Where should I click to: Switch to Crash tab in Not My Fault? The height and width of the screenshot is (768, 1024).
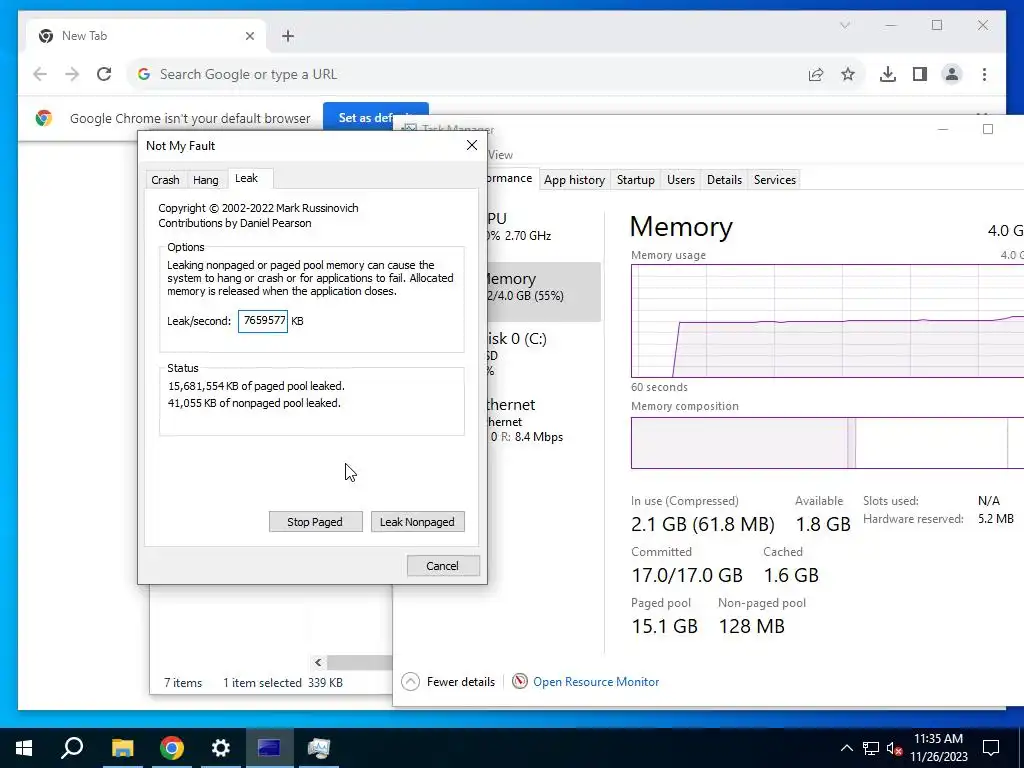(x=165, y=180)
